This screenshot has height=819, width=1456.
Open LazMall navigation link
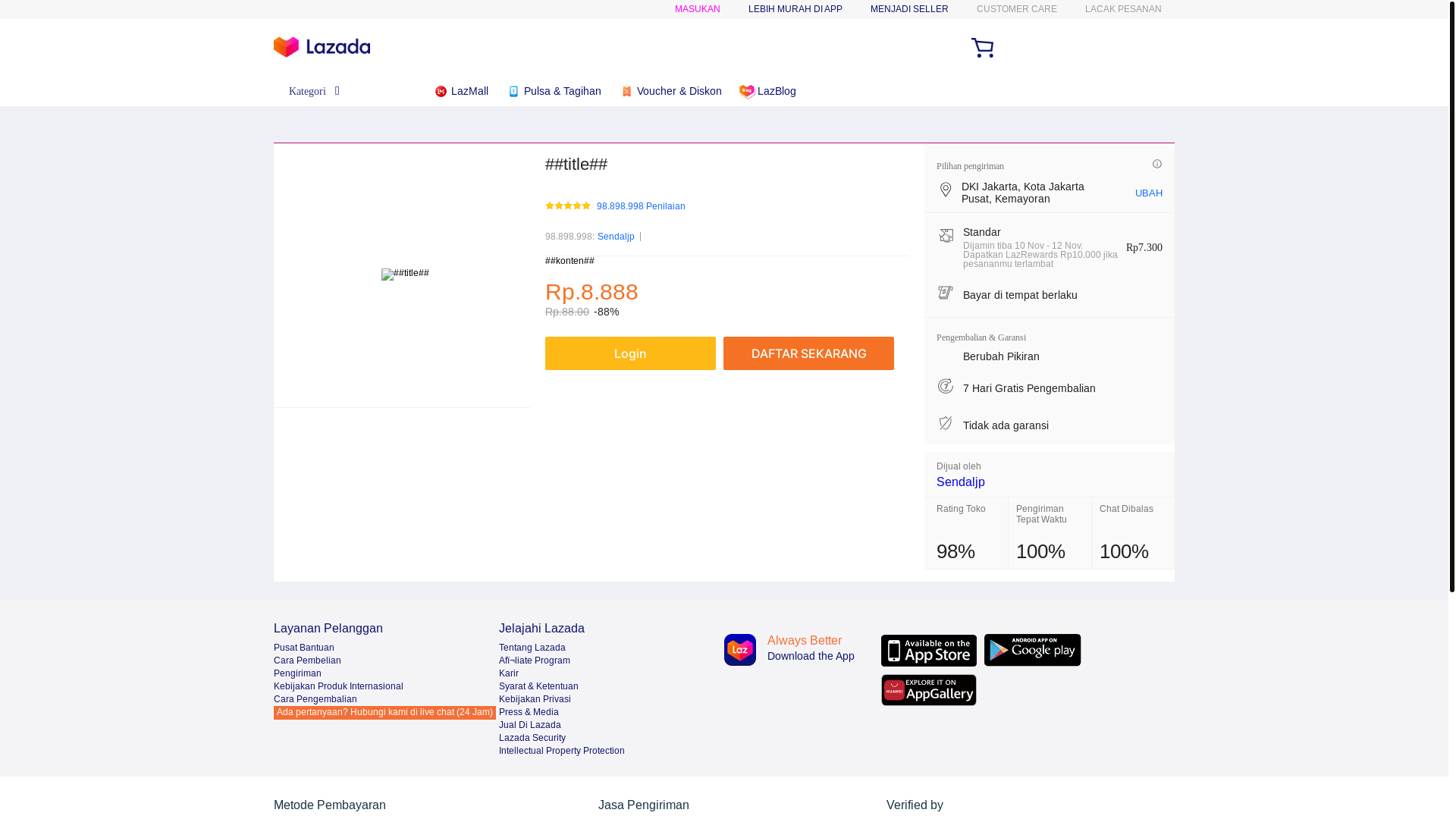[x=469, y=91]
